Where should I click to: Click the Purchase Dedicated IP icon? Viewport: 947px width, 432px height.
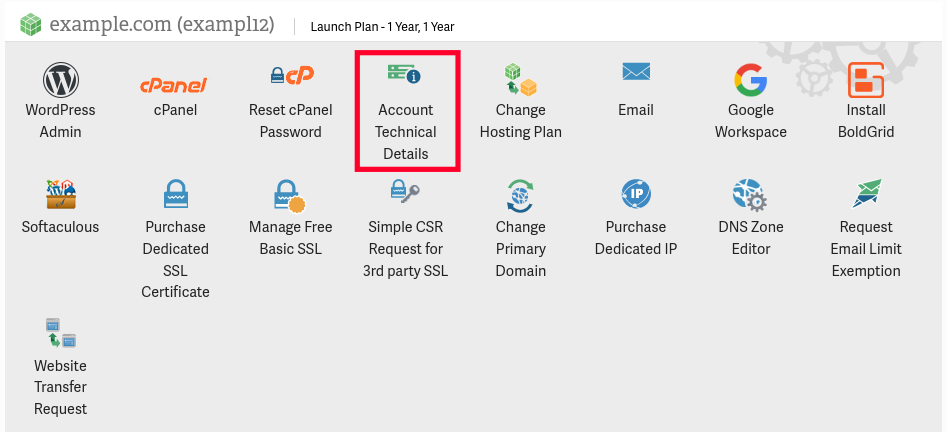point(636,194)
